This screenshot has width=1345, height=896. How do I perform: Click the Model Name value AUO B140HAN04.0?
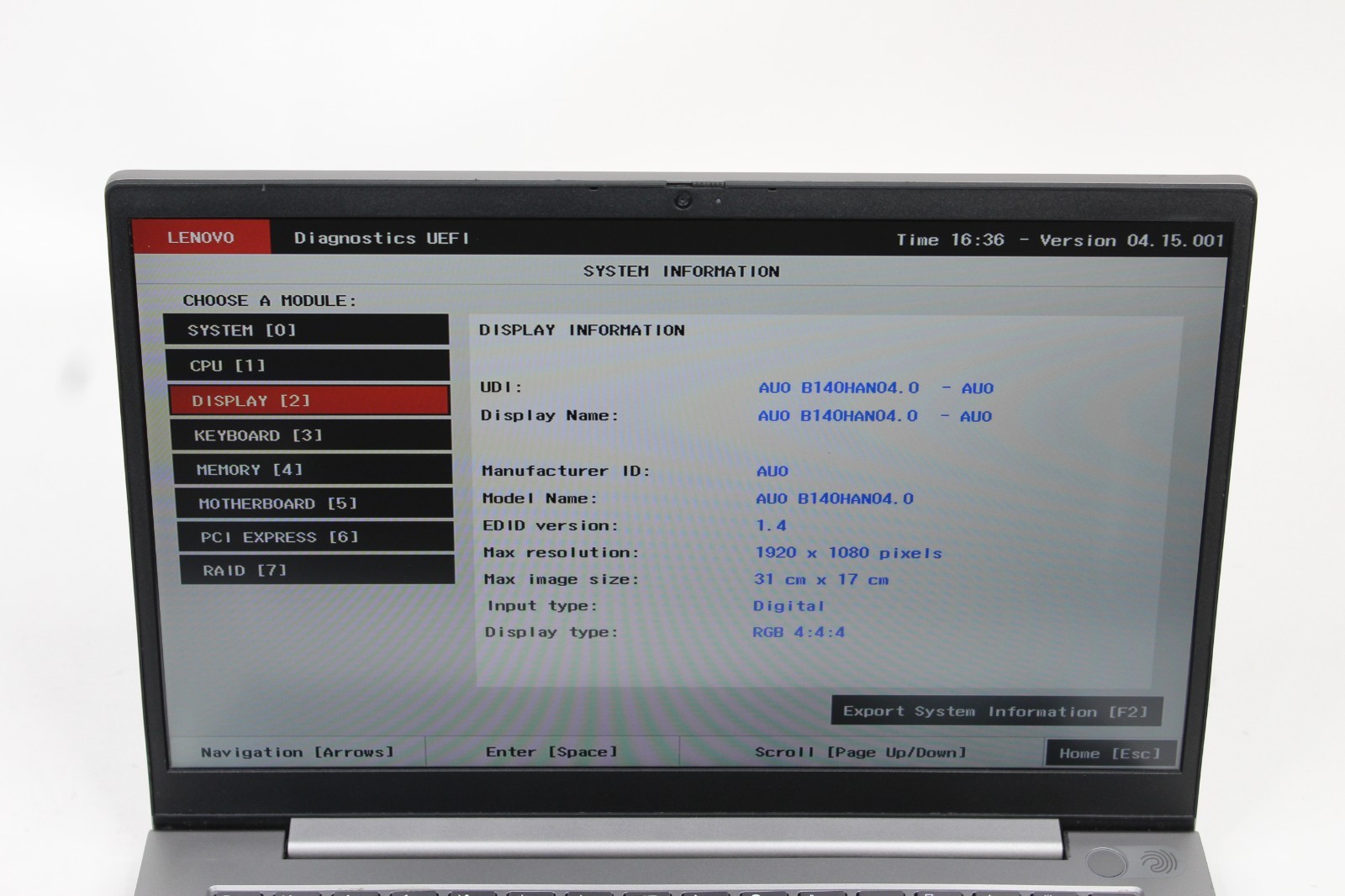835,498
